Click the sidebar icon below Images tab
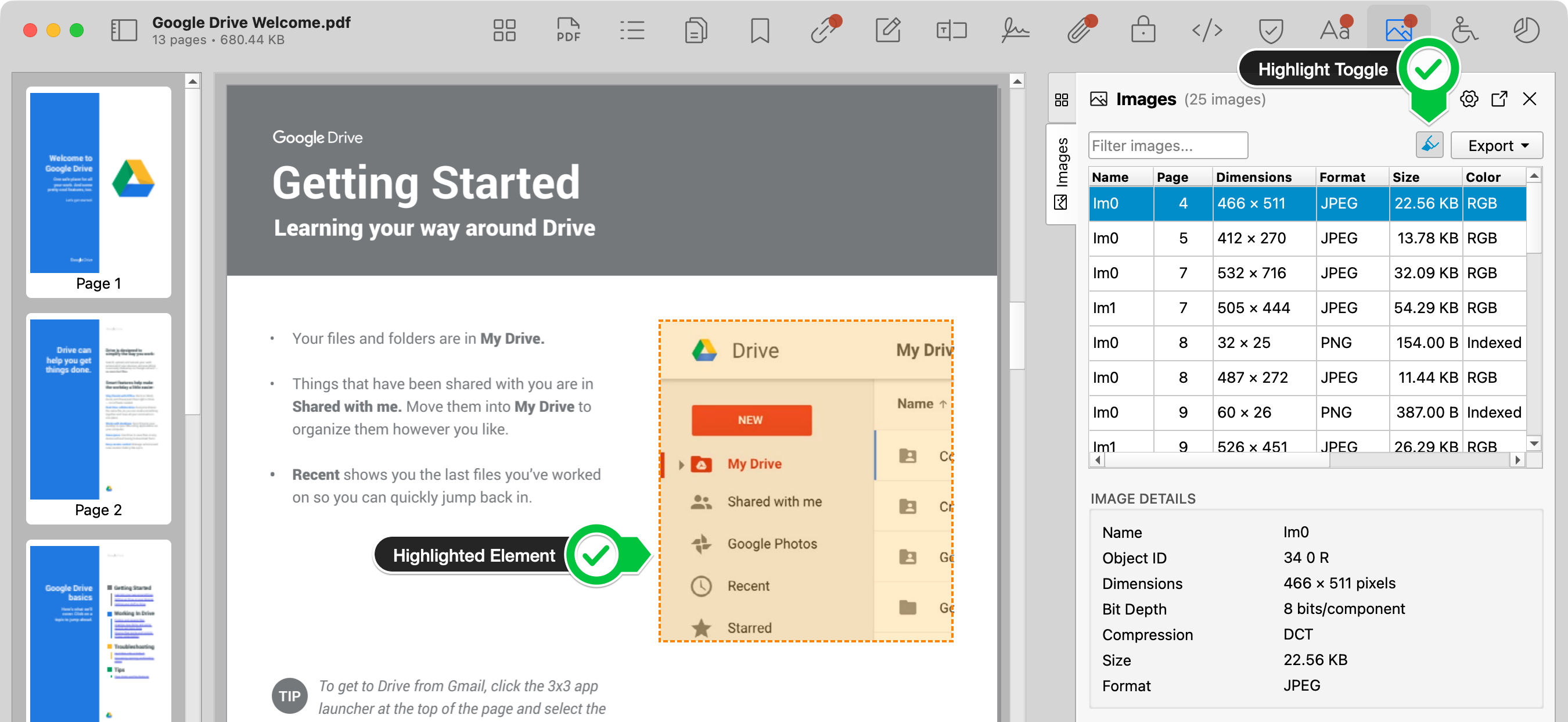This screenshot has width=1568, height=722. pos(1060,203)
